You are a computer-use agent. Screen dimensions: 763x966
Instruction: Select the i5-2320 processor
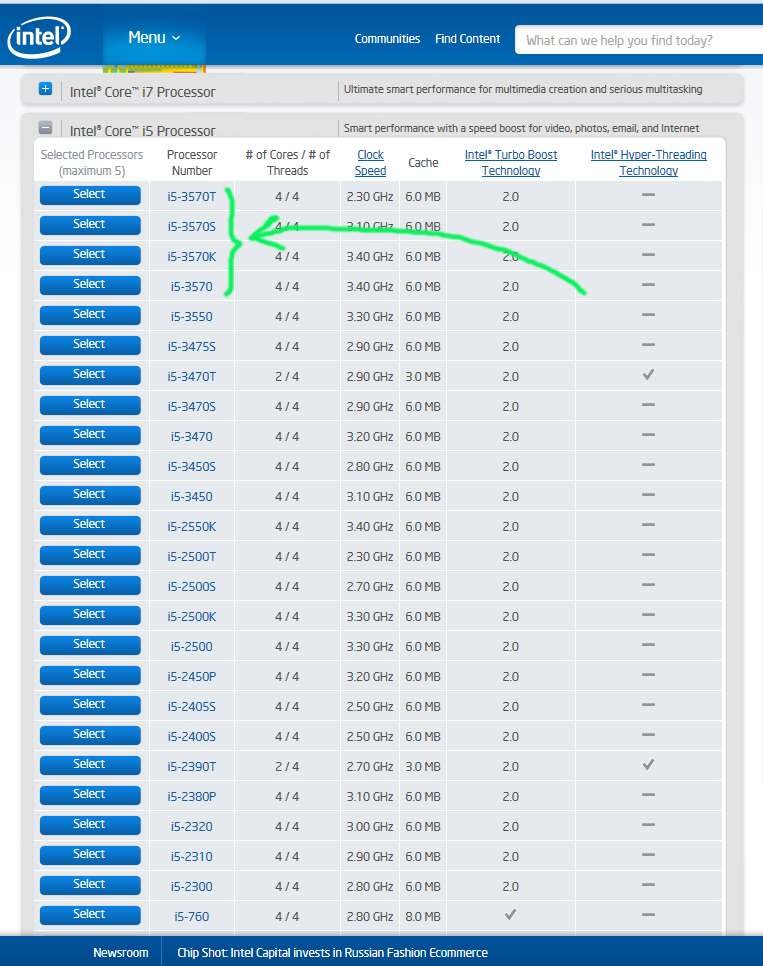coord(90,825)
